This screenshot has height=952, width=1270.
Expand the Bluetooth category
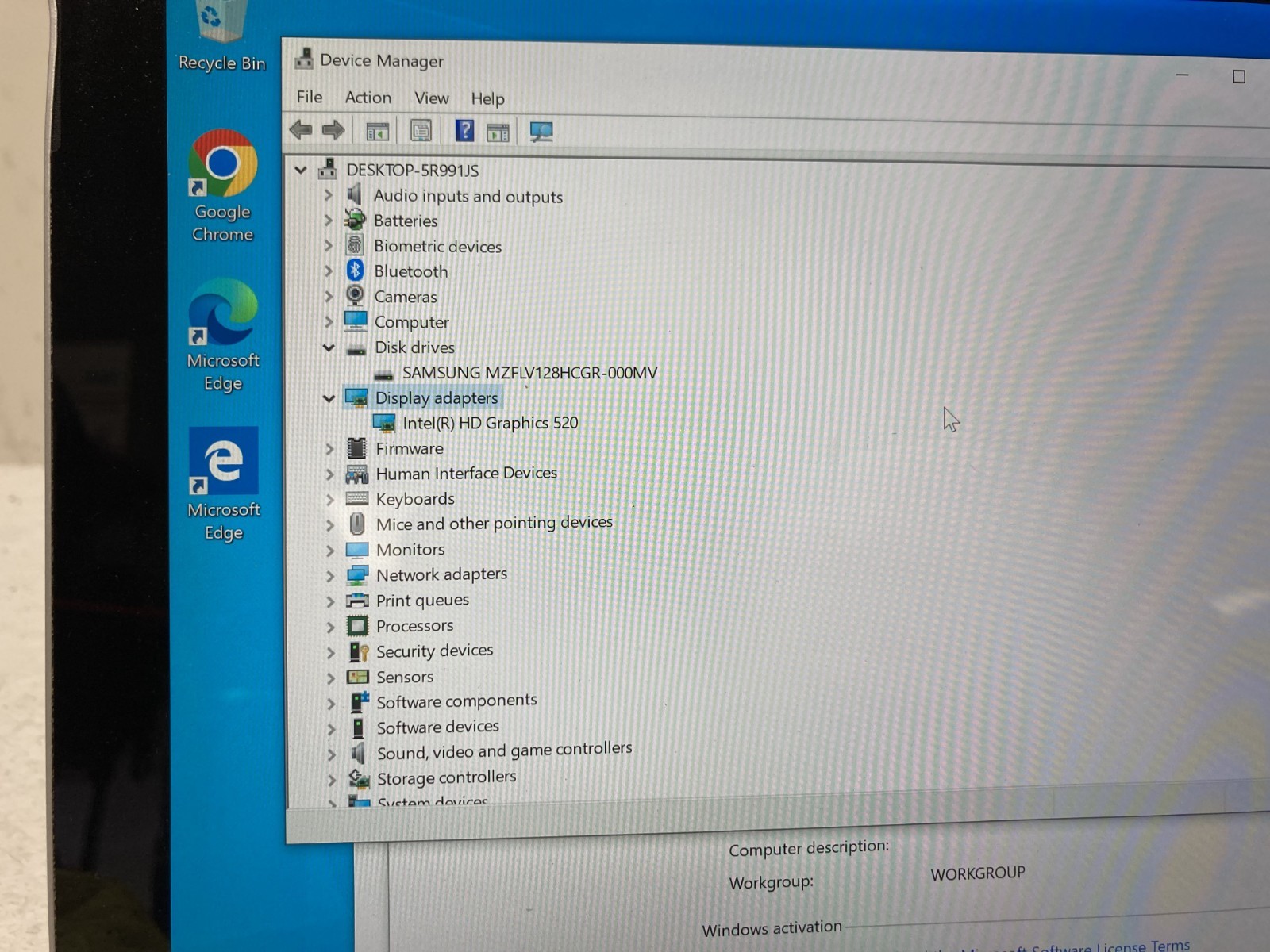(328, 271)
